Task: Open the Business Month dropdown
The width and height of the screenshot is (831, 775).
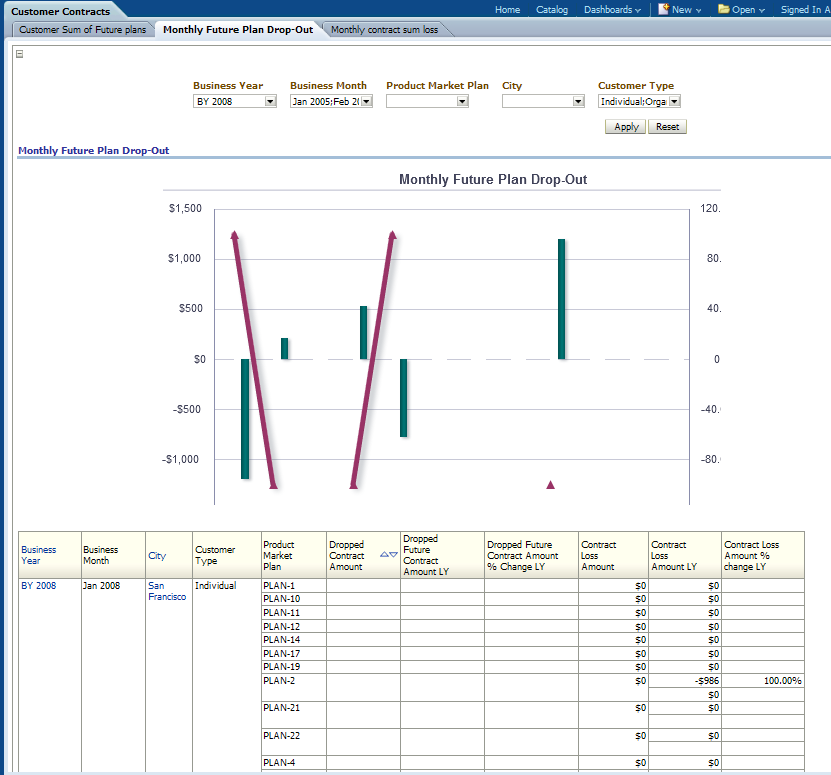Action: (x=366, y=101)
